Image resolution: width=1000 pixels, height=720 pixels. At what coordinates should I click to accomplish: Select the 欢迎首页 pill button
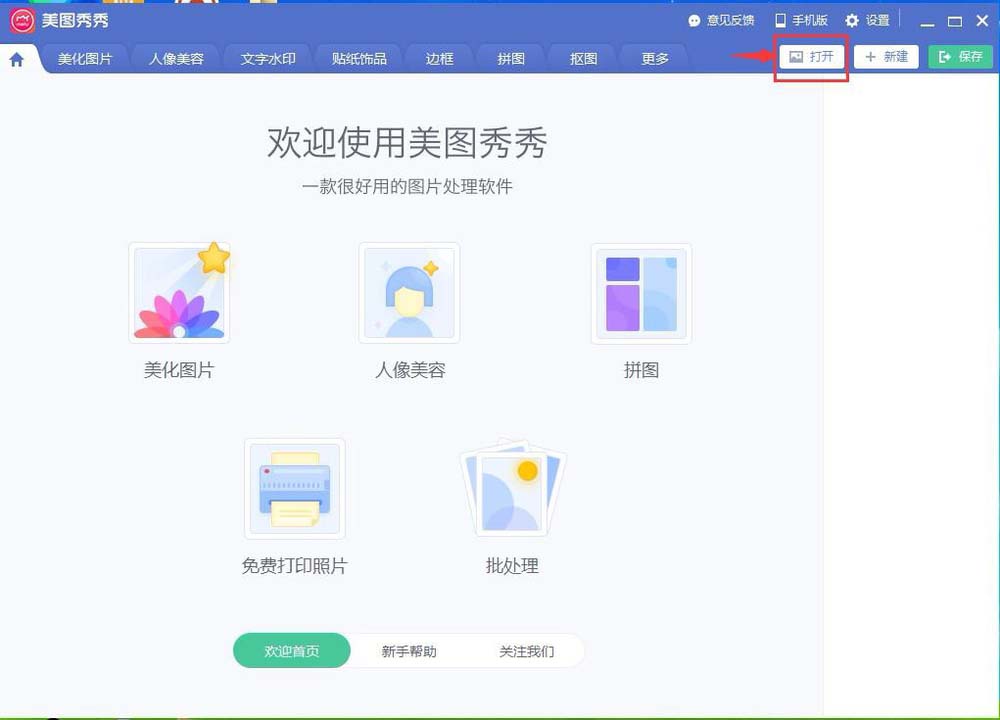pos(291,650)
